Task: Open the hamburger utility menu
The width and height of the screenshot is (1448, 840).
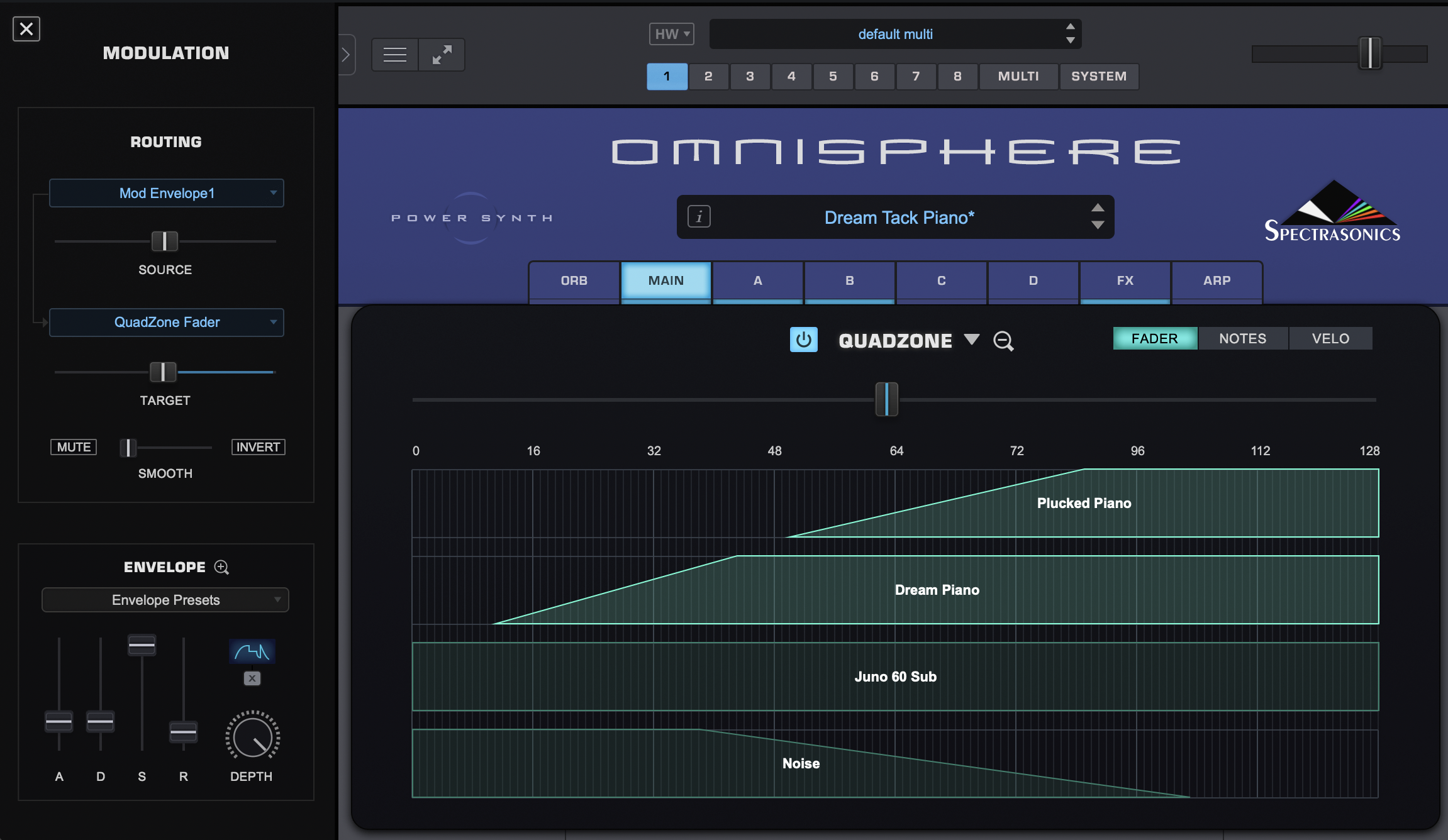Action: pos(395,55)
